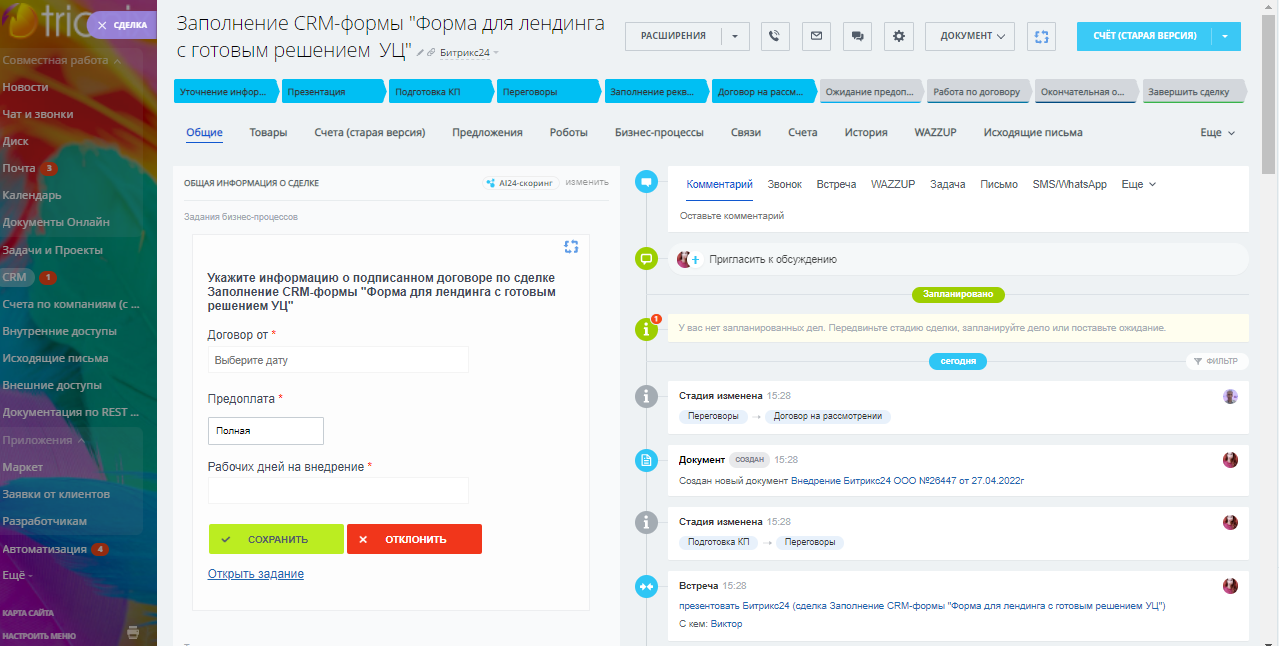Open the gear settings icon

[898, 36]
